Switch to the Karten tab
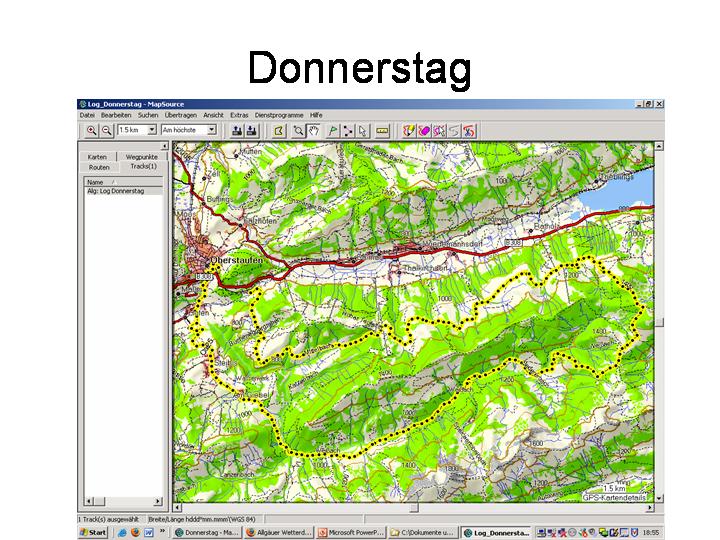720x540 pixels. (97, 157)
